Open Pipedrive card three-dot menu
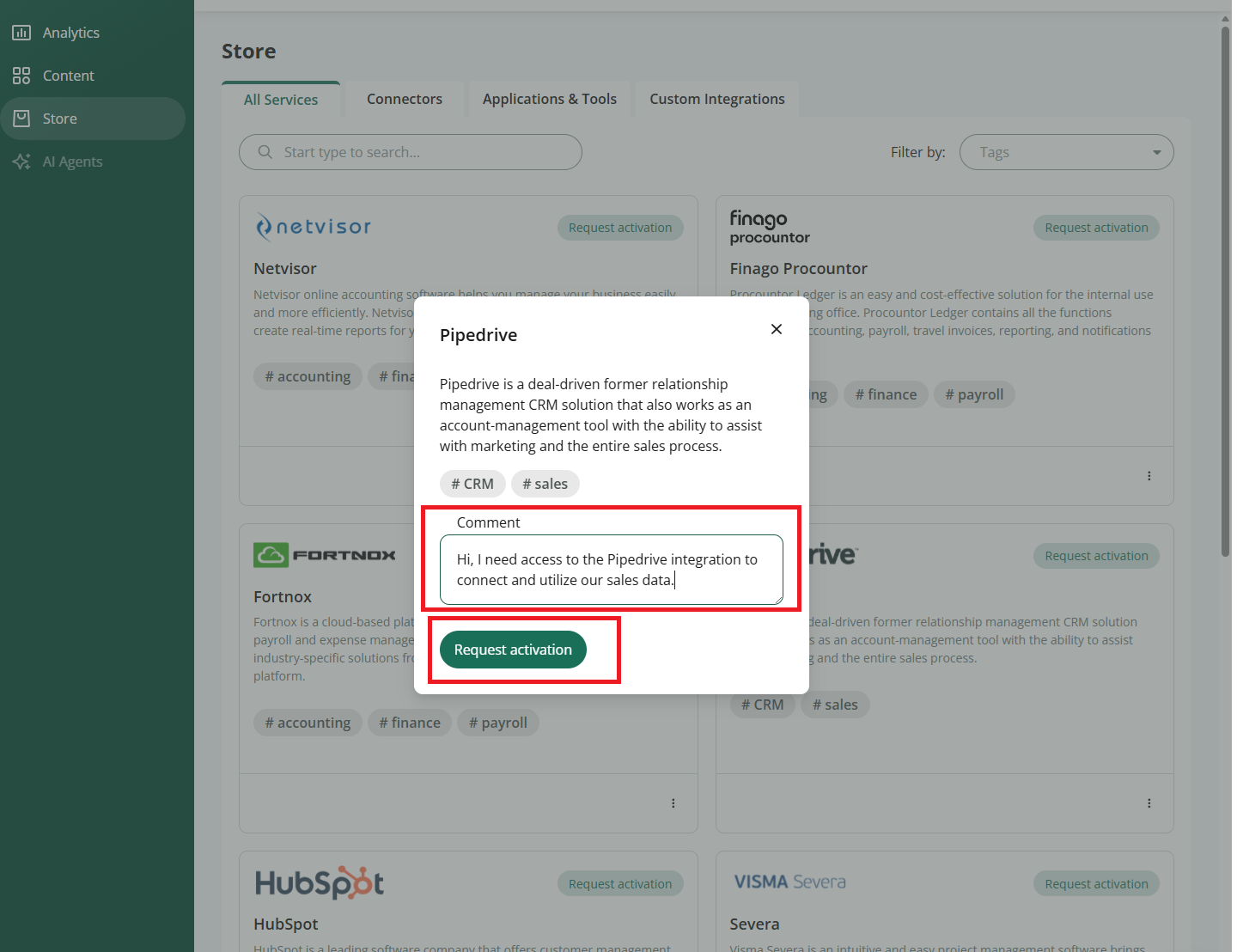This screenshot has height=952, width=1243. click(x=1149, y=803)
